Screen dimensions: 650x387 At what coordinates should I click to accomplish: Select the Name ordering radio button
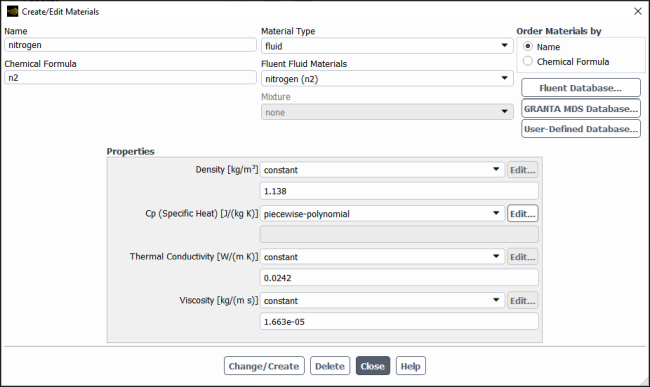tap(528, 46)
